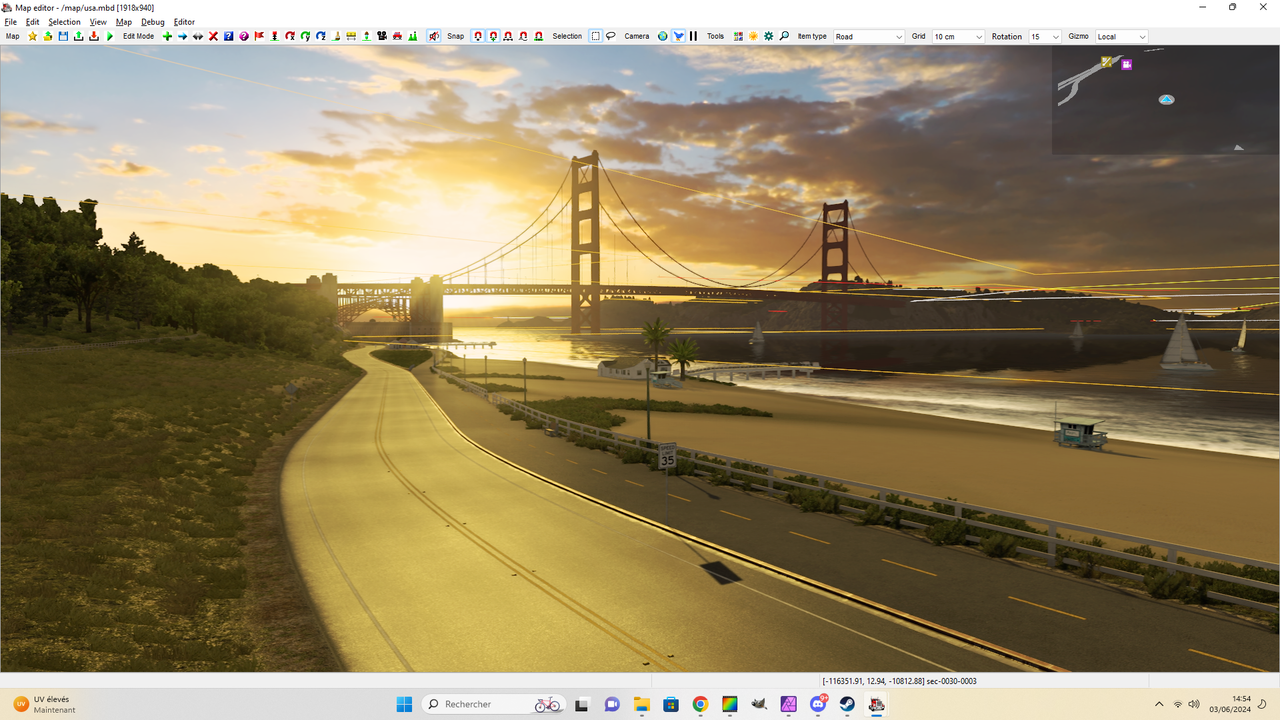1280x720 pixels.
Task: Click the rotate around X axis icon
Action: click(x=290, y=36)
